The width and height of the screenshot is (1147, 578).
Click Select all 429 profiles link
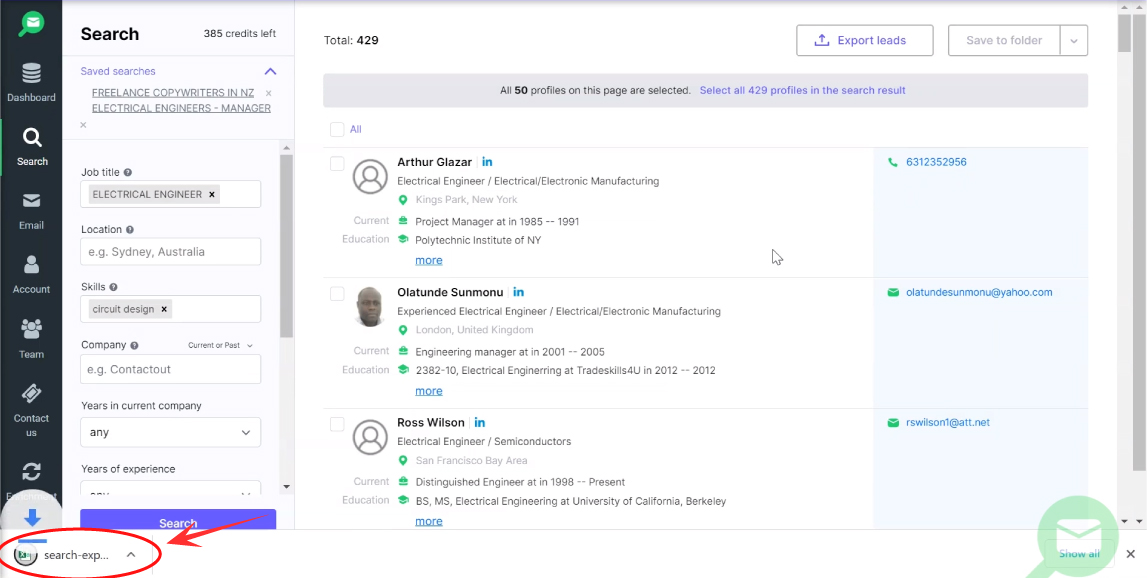pos(802,91)
